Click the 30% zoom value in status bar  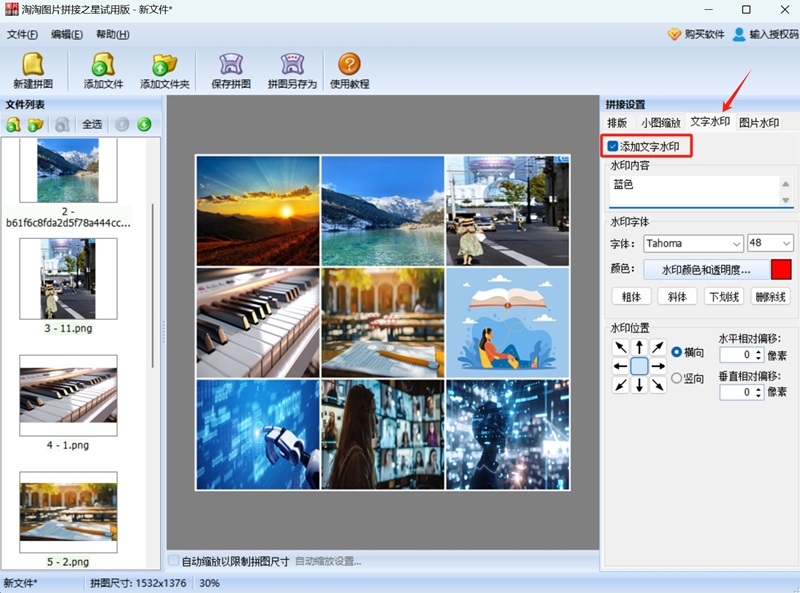point(210,583)
